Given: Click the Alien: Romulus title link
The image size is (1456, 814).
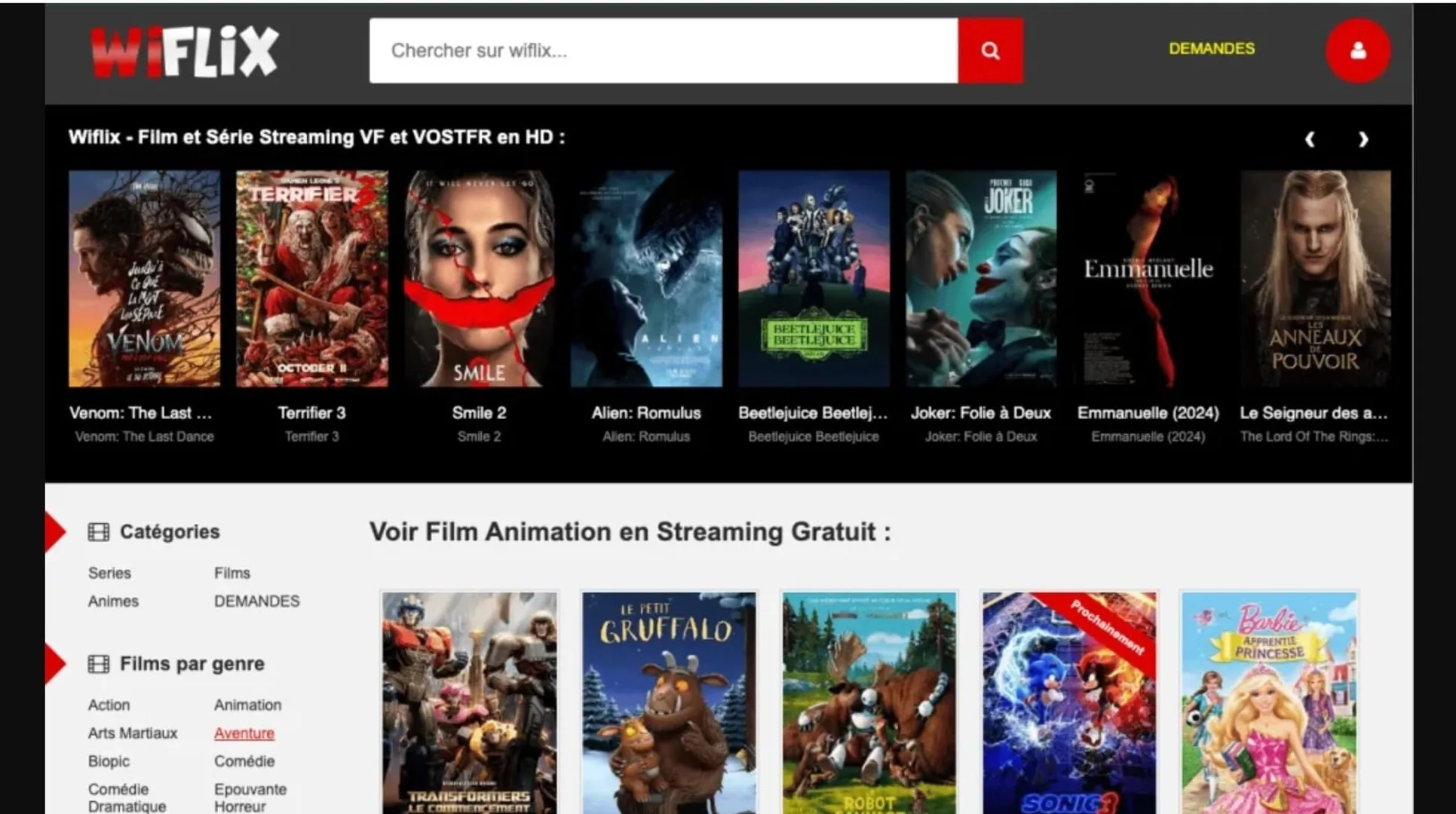Looking at the screenshot, I should tap(646, 413).
